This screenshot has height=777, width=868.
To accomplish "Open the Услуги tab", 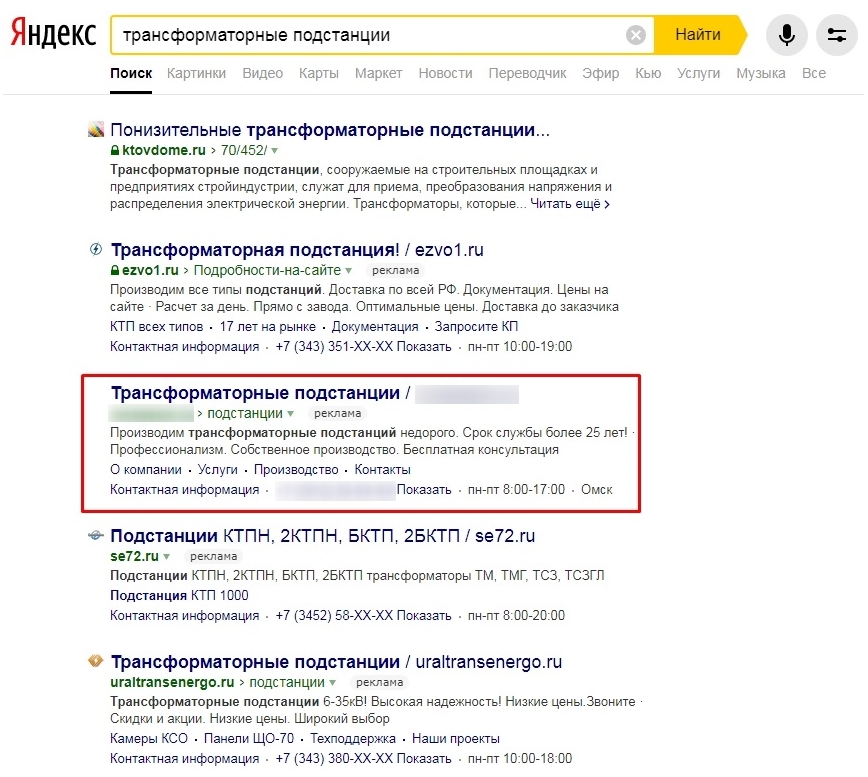I will [x=698, y=73].
